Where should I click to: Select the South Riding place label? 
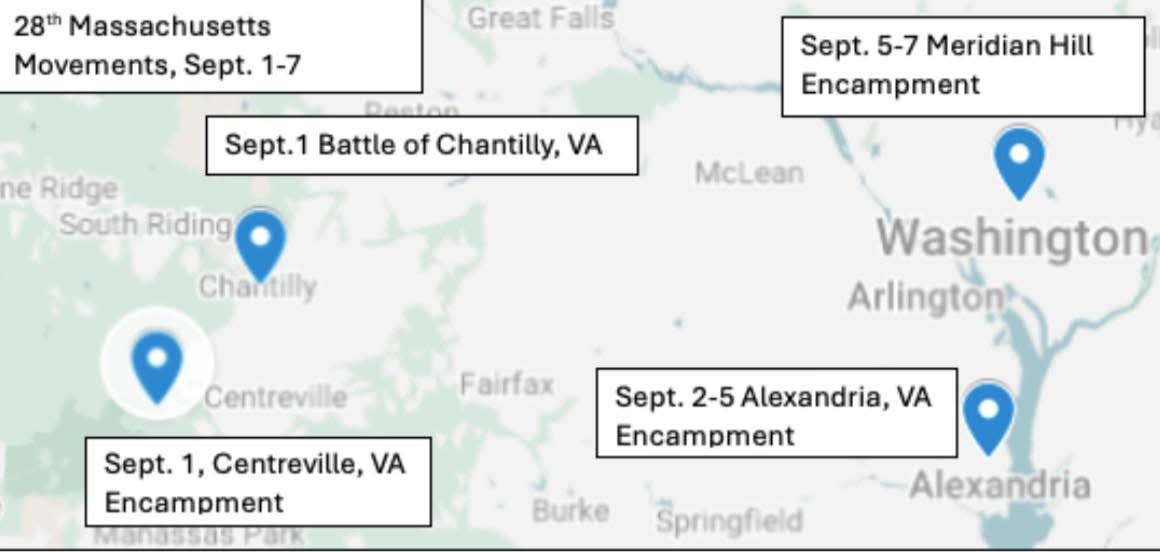tap(145, 224)
